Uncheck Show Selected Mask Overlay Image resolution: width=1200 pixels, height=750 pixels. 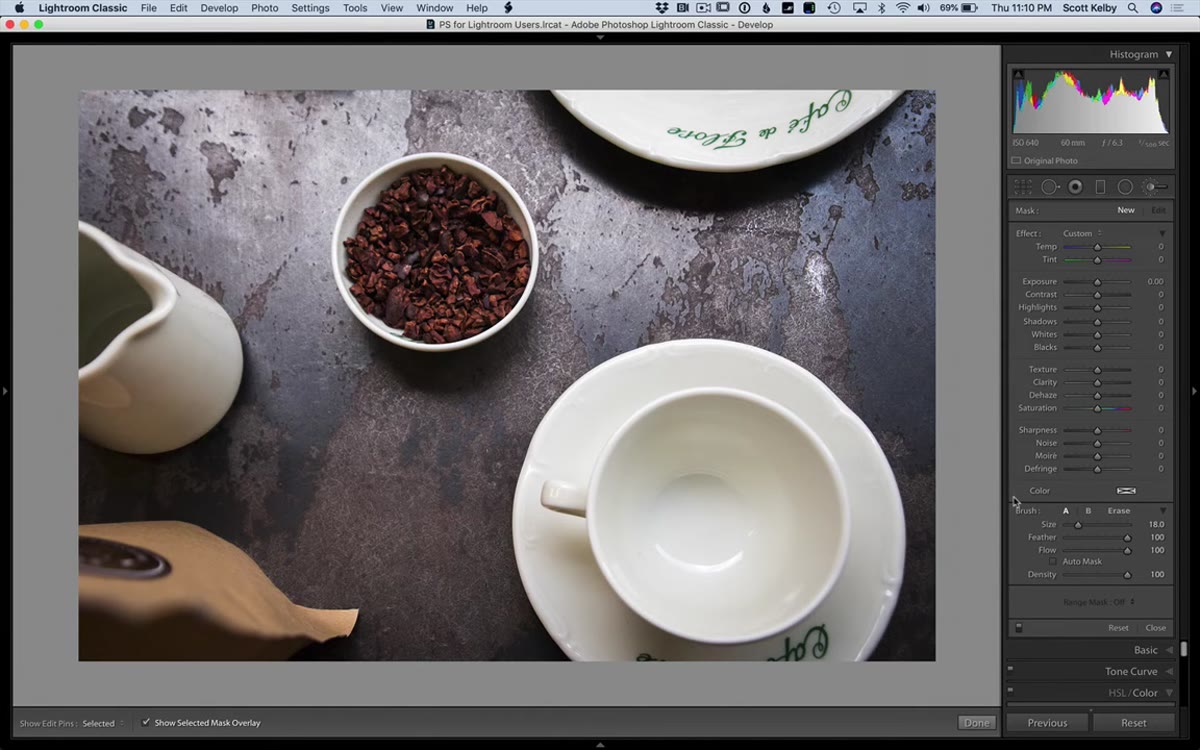coord(146,722)
